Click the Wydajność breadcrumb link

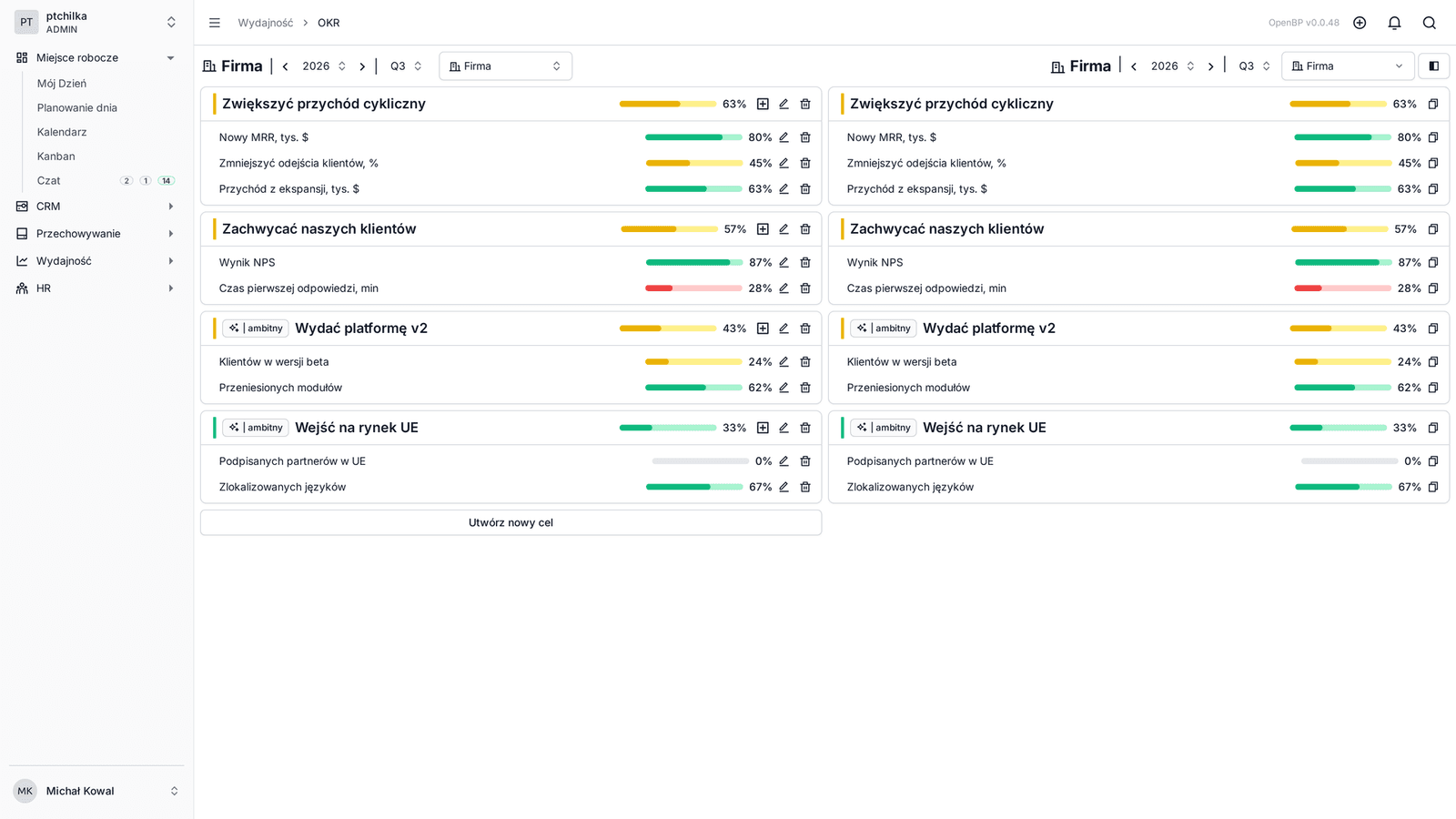click(x=266, y=23)
